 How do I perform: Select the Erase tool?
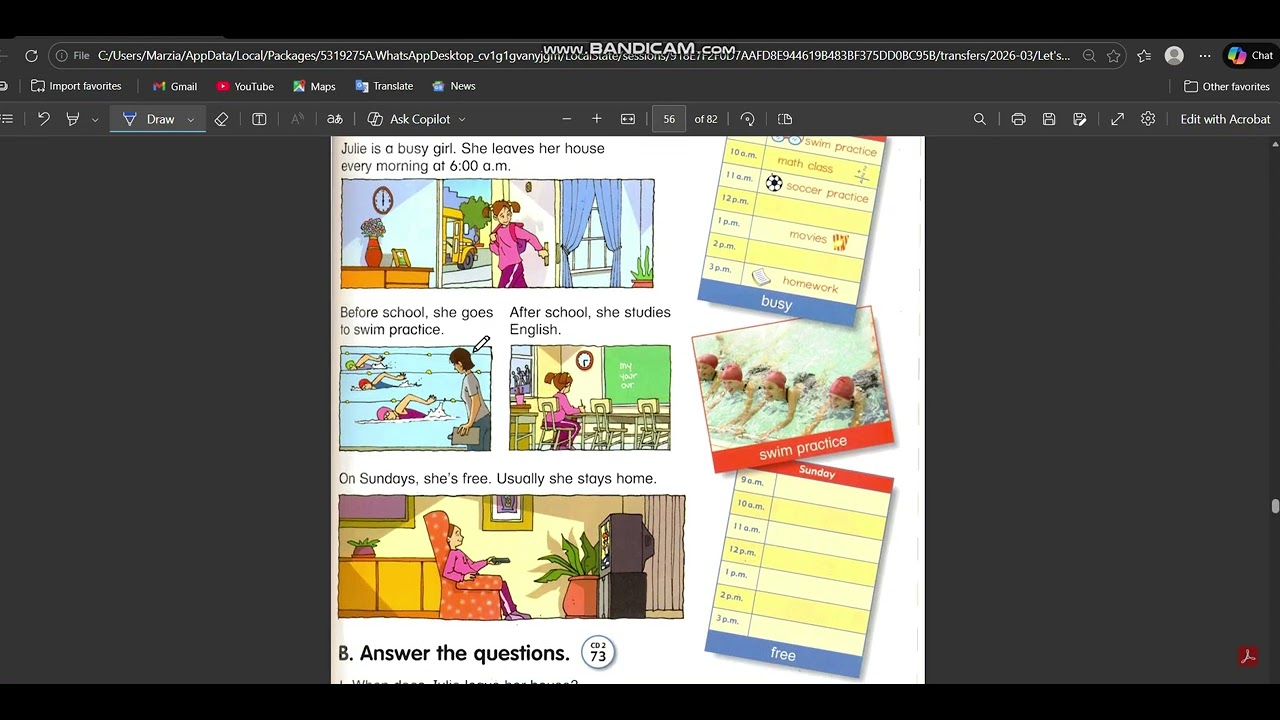click(x=221, y=119)
